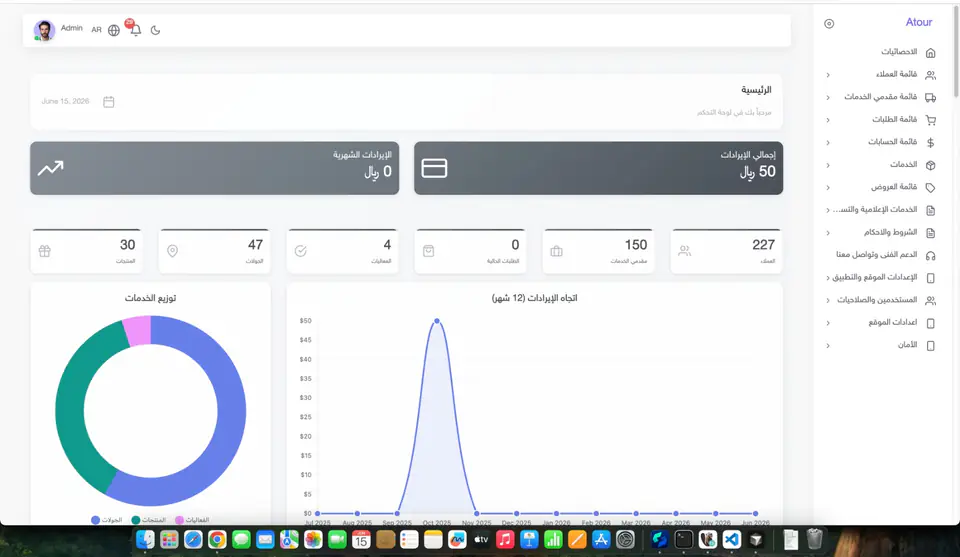Click the shopping bag icon on the 0 card
Viewport: 960px width, 557px height.
(x=428, y=251)
